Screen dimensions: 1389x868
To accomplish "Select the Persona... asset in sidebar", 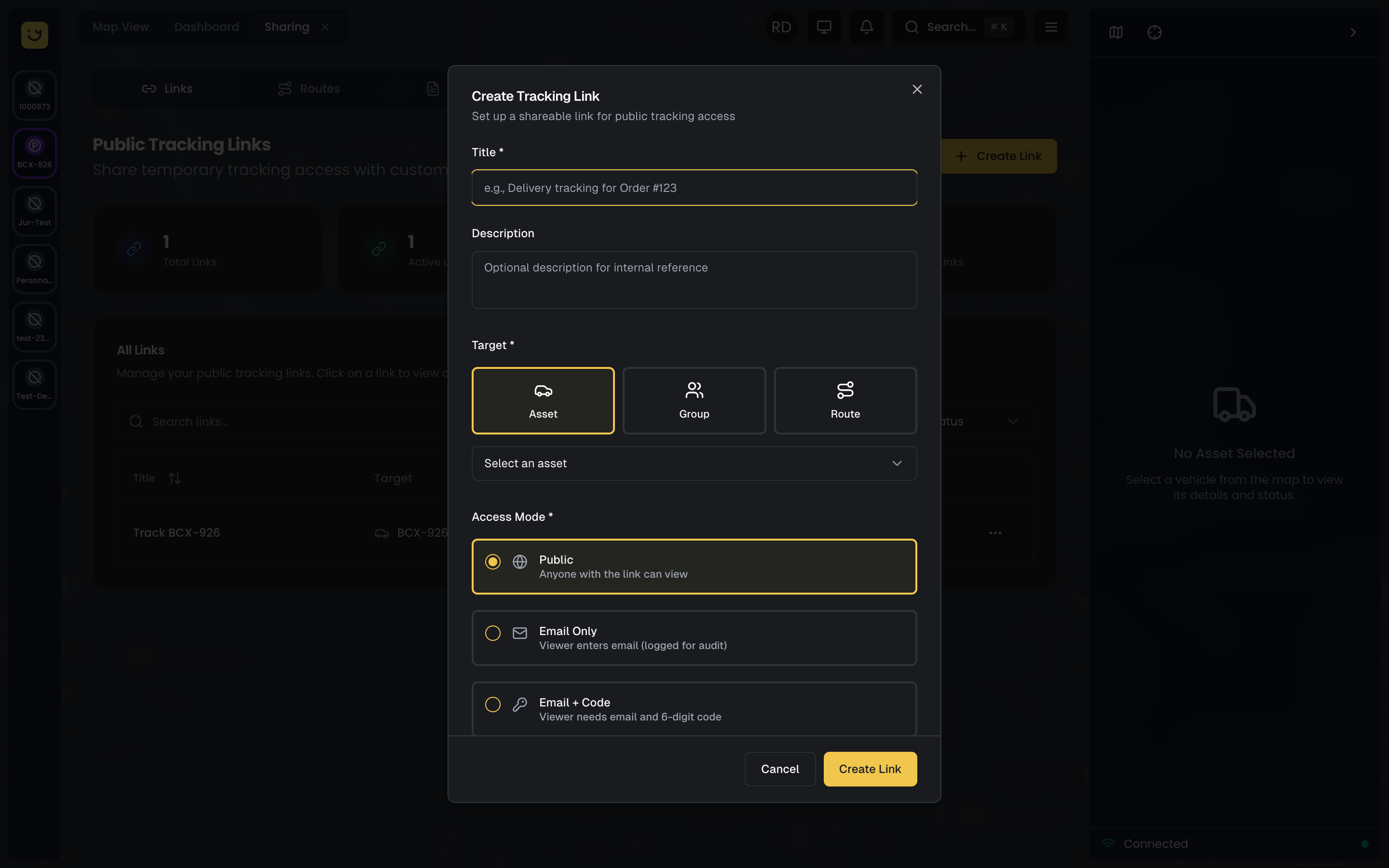I will click(x=34, y=269).
